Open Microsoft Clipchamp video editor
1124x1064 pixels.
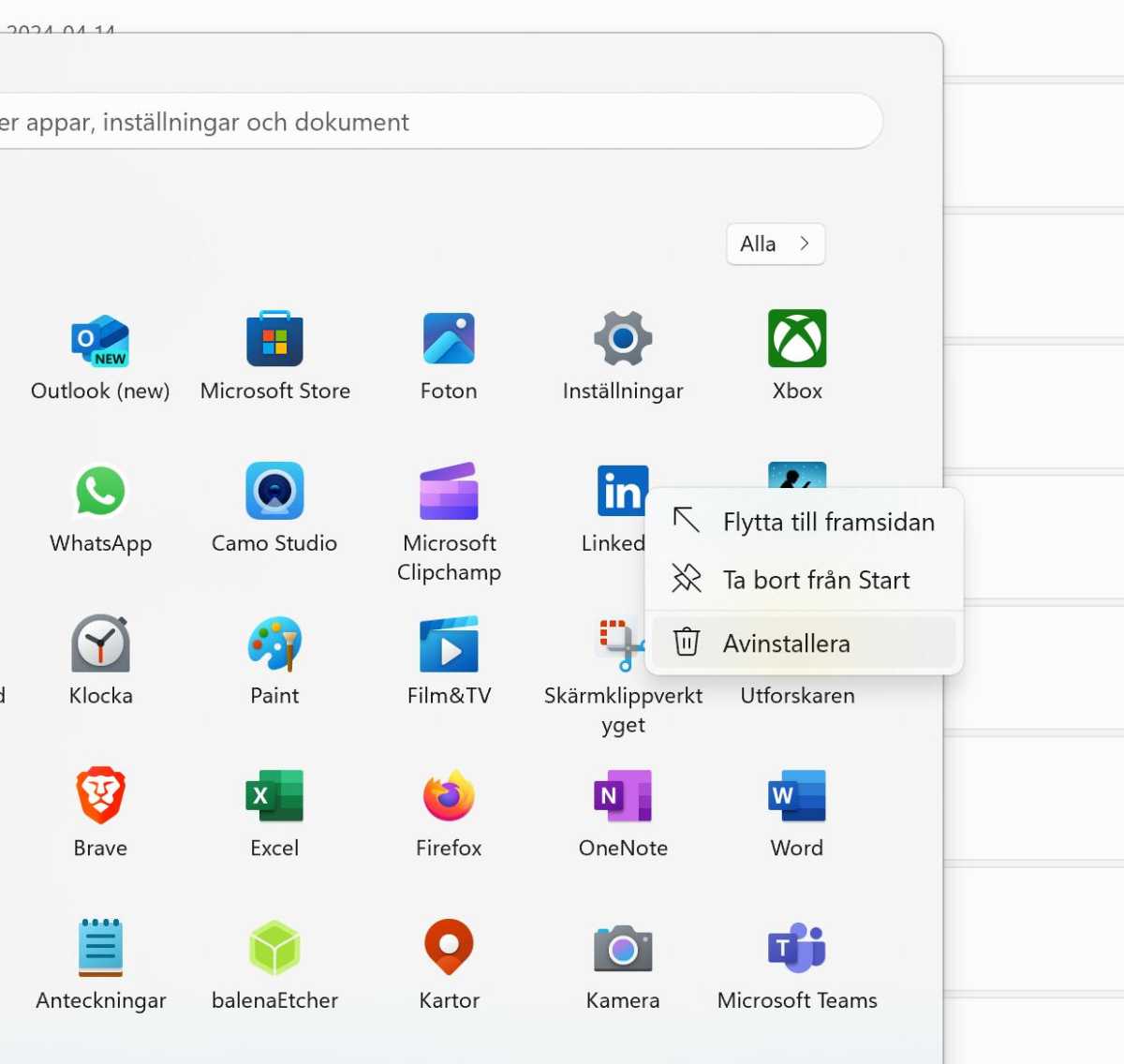point(449,492)
